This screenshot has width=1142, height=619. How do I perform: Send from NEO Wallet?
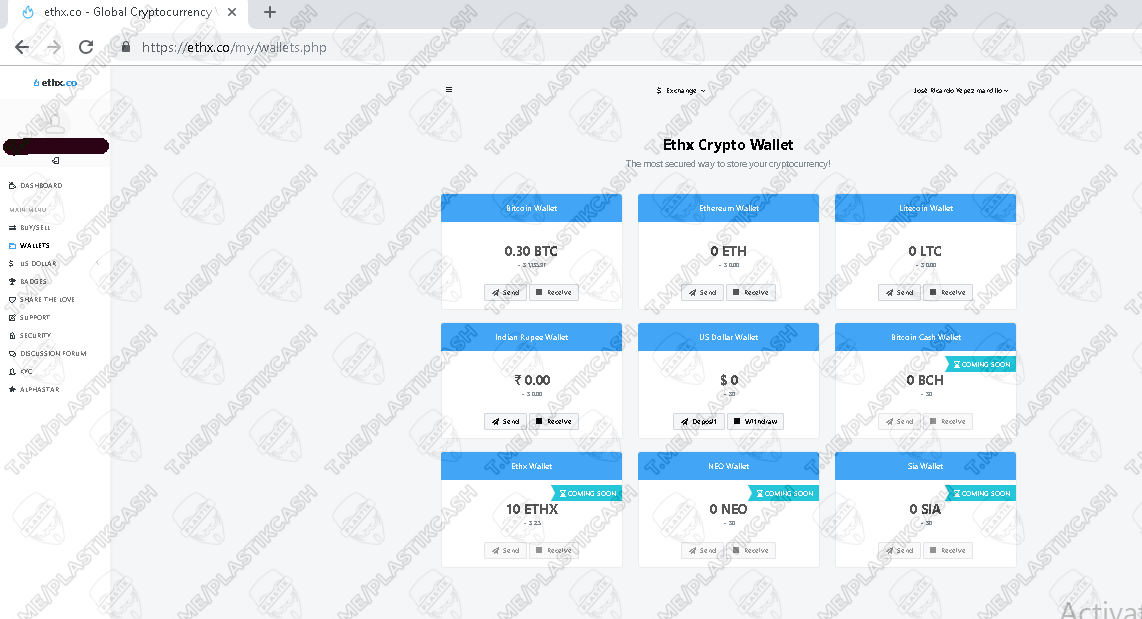(x=702, y=550)
